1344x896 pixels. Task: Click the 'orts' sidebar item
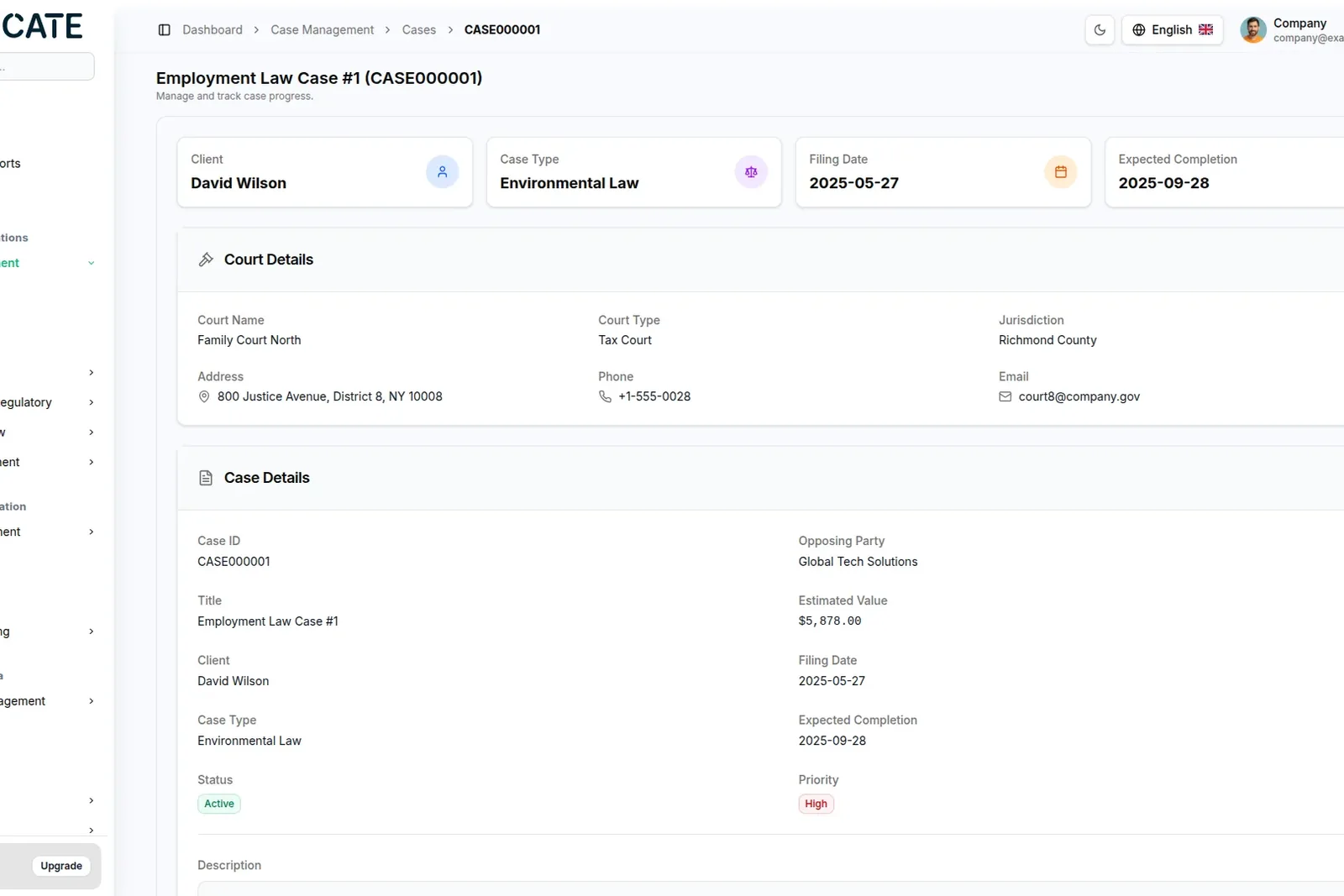[11, 164]
